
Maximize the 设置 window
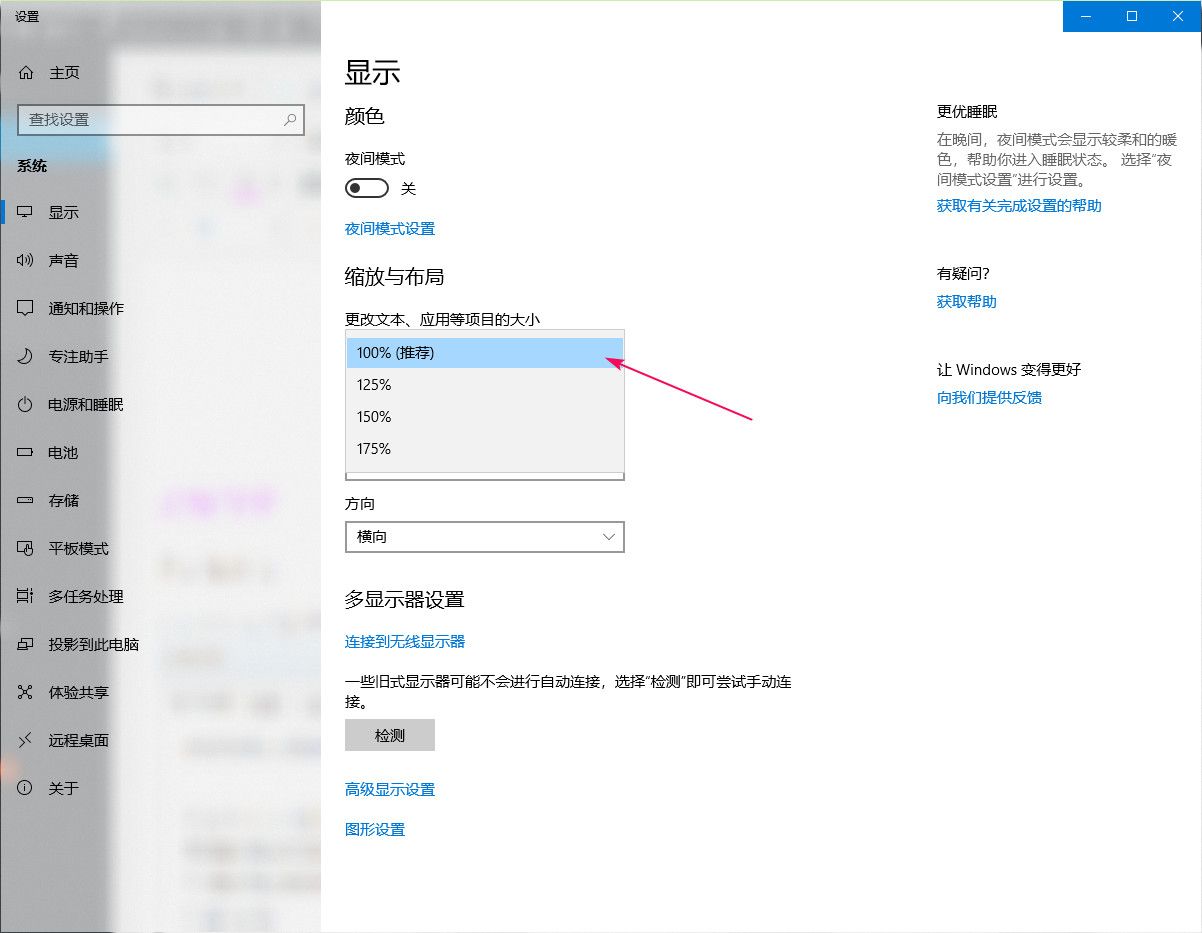click(x=1132, y=16)
